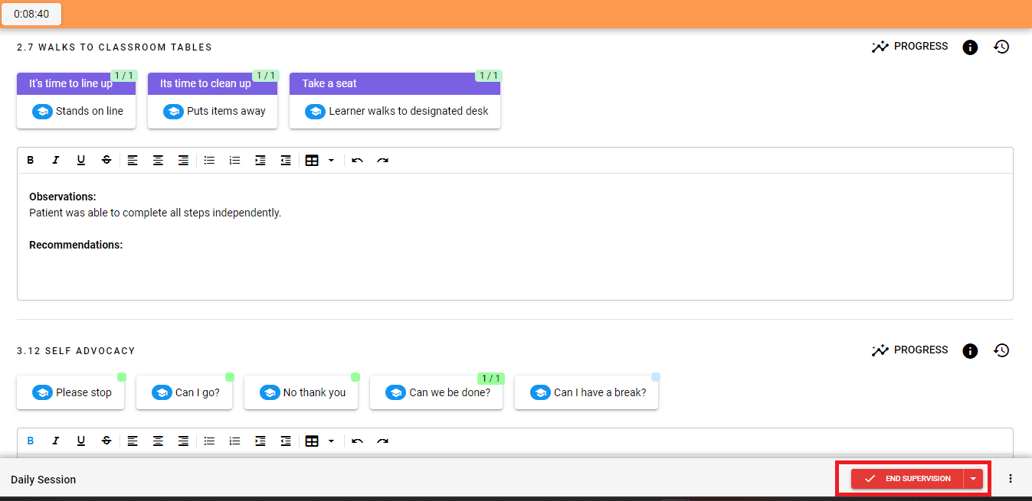Select the "Can I have a break?" target
Image resolution: width=1032 pixels, height=501 pixels.
(x=587, y=393)
